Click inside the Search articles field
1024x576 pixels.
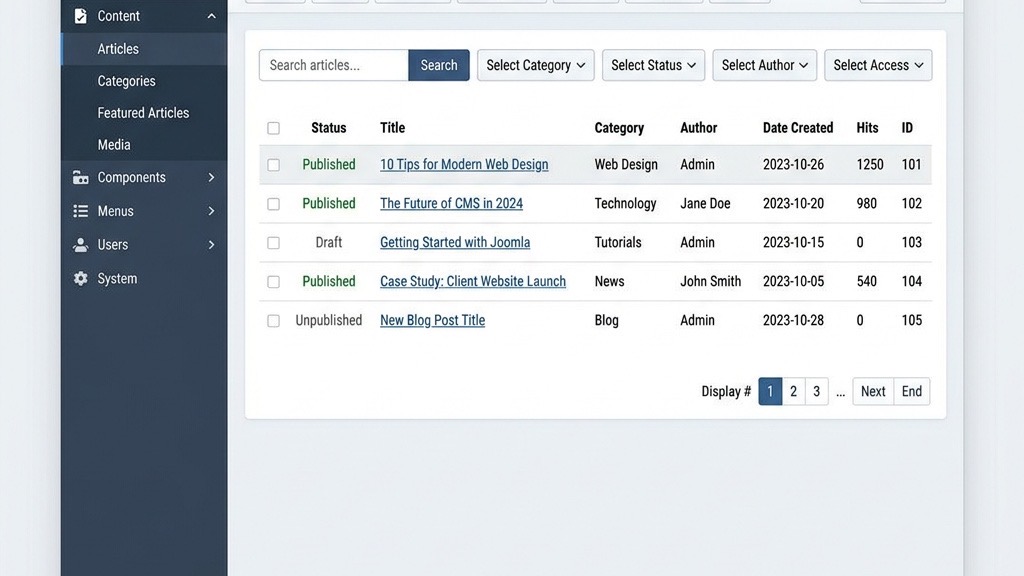[333, 65]
